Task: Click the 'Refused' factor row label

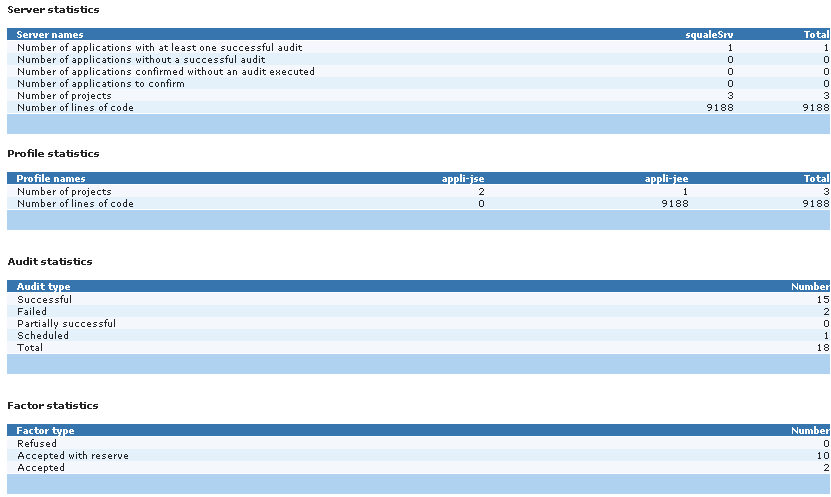Action: coord(37,443)
